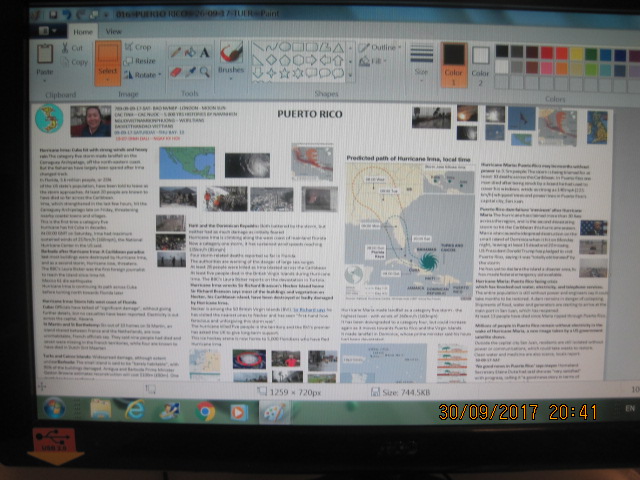
Task: Activate the Color 2 button
Action: [480, 65]
